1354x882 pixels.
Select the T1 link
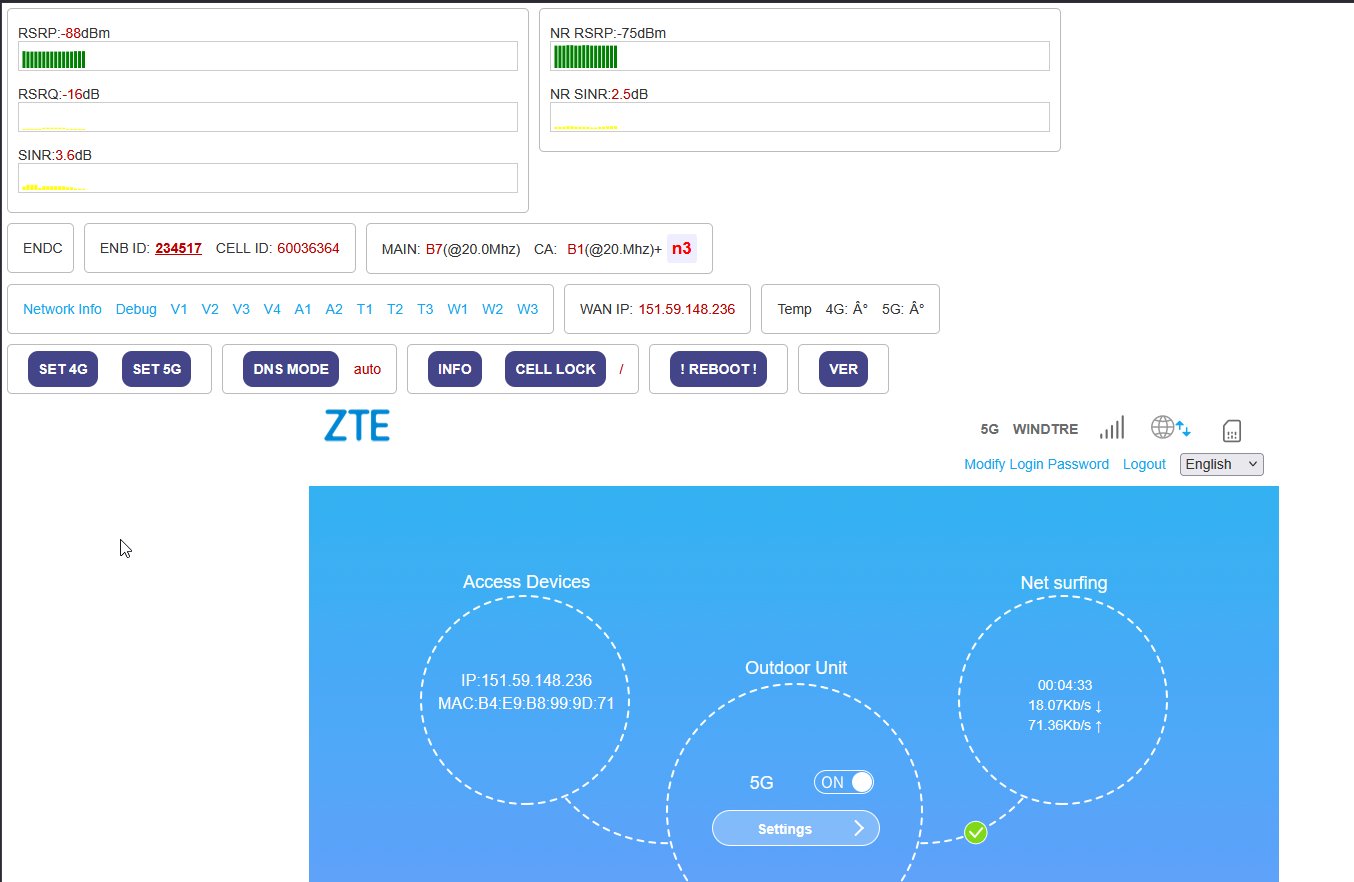tap(365, 309)
